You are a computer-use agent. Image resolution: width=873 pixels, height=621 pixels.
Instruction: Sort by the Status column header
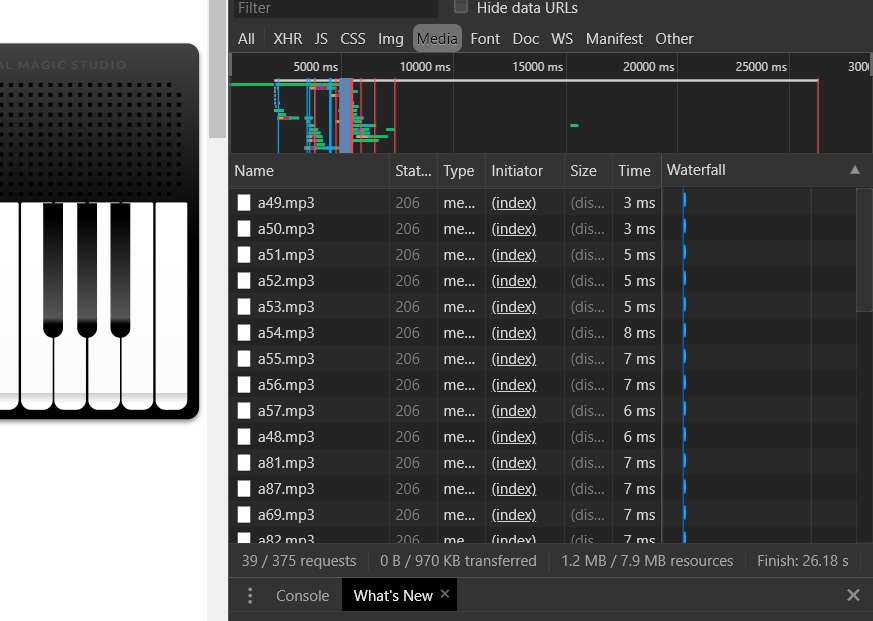click(x=413, y=170)
